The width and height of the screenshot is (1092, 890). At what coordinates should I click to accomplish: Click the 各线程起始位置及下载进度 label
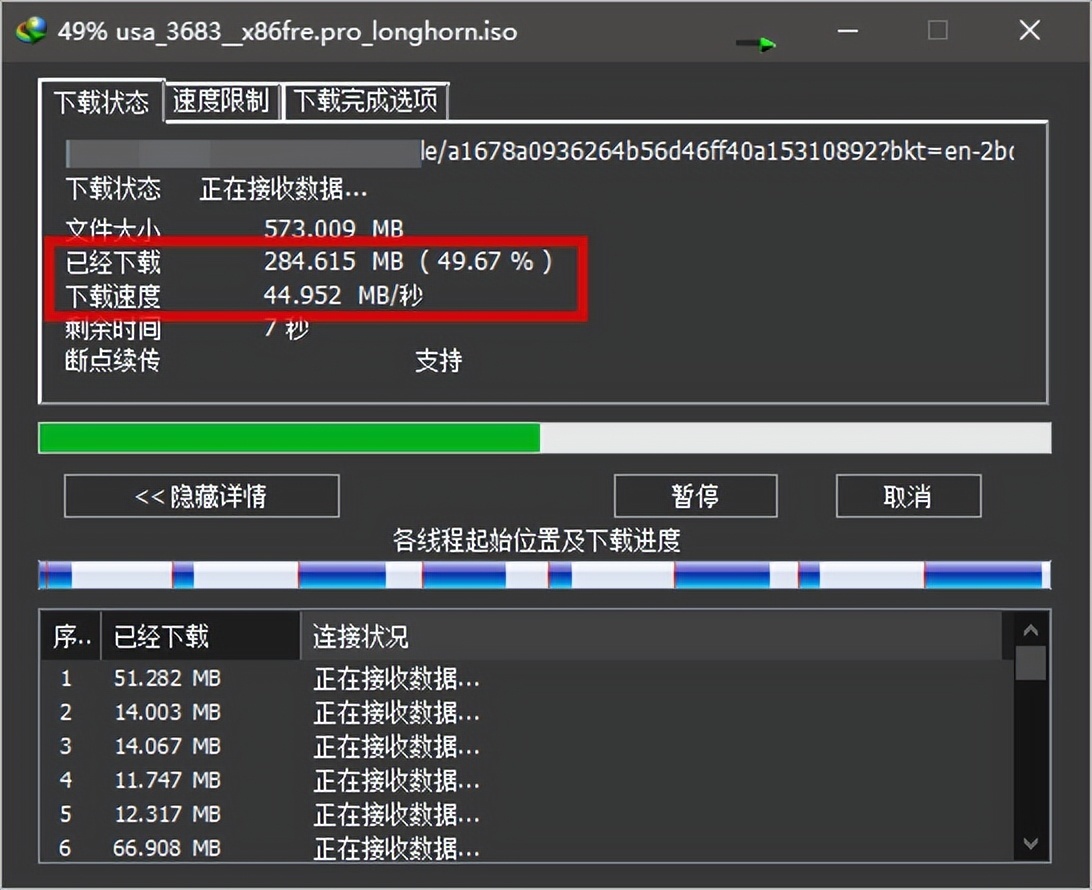[536, 540]
